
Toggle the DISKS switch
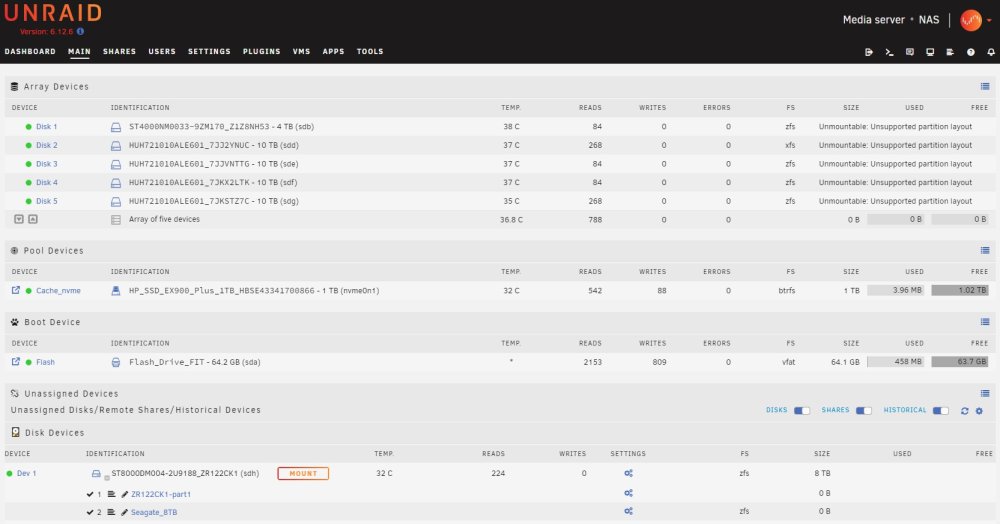(802, 411)
